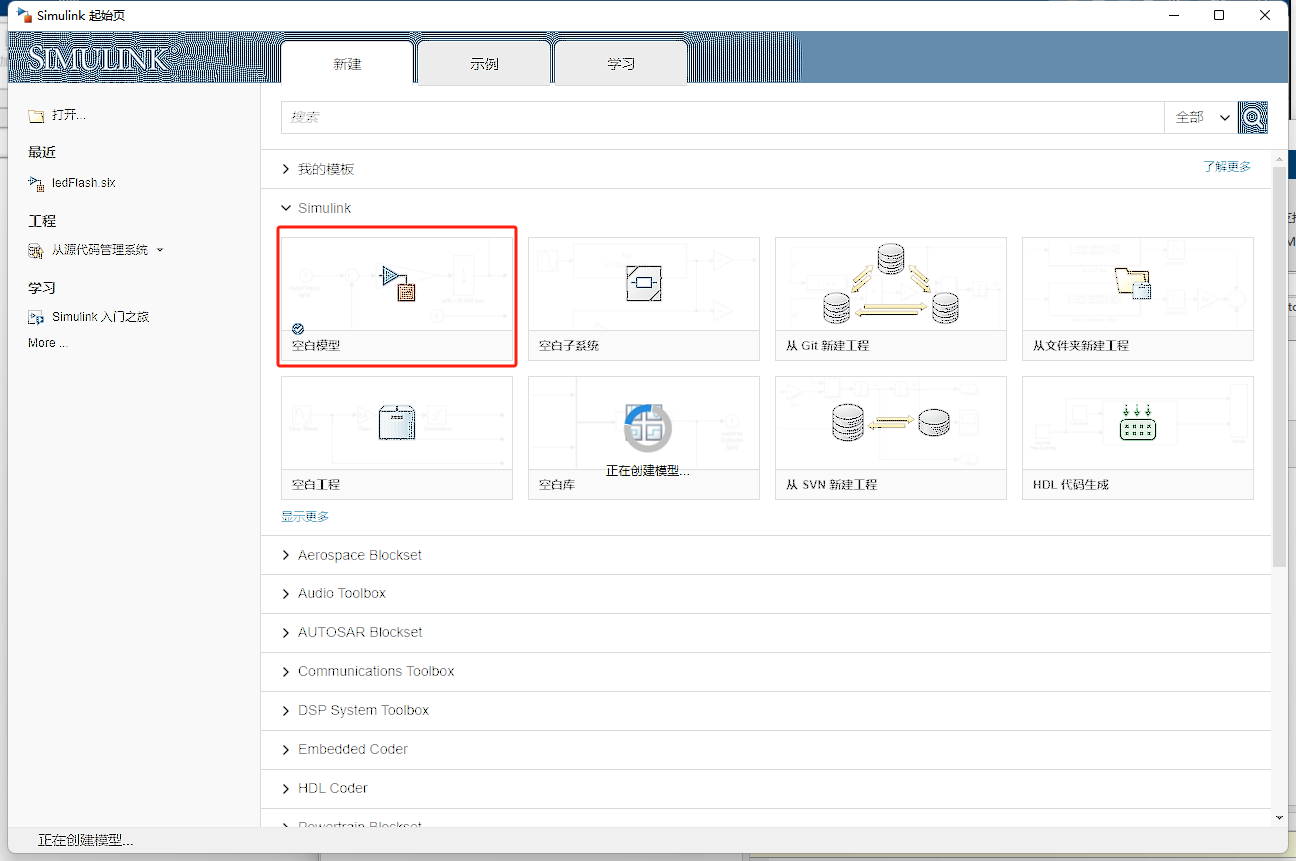Click the template list vertical scrollbar
Screen dimensions: 1296x861
pos(1279,367)
